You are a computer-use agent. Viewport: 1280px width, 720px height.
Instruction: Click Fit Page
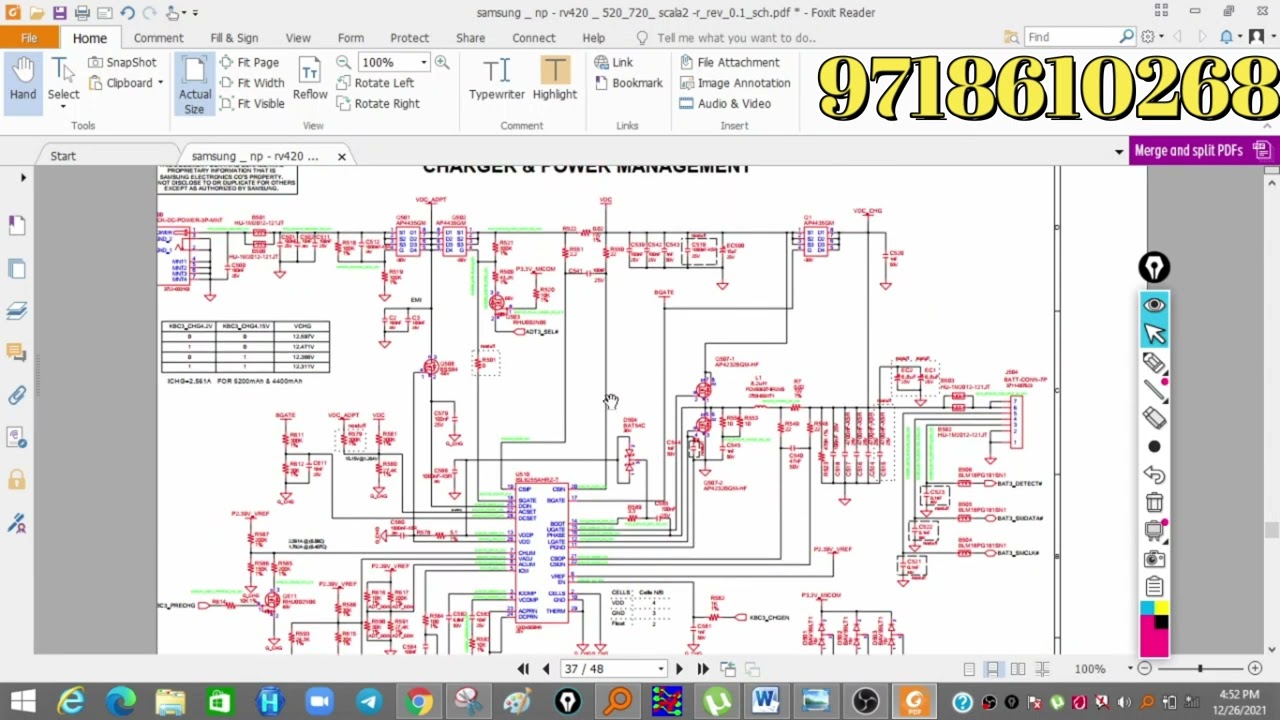click(249, 62)
